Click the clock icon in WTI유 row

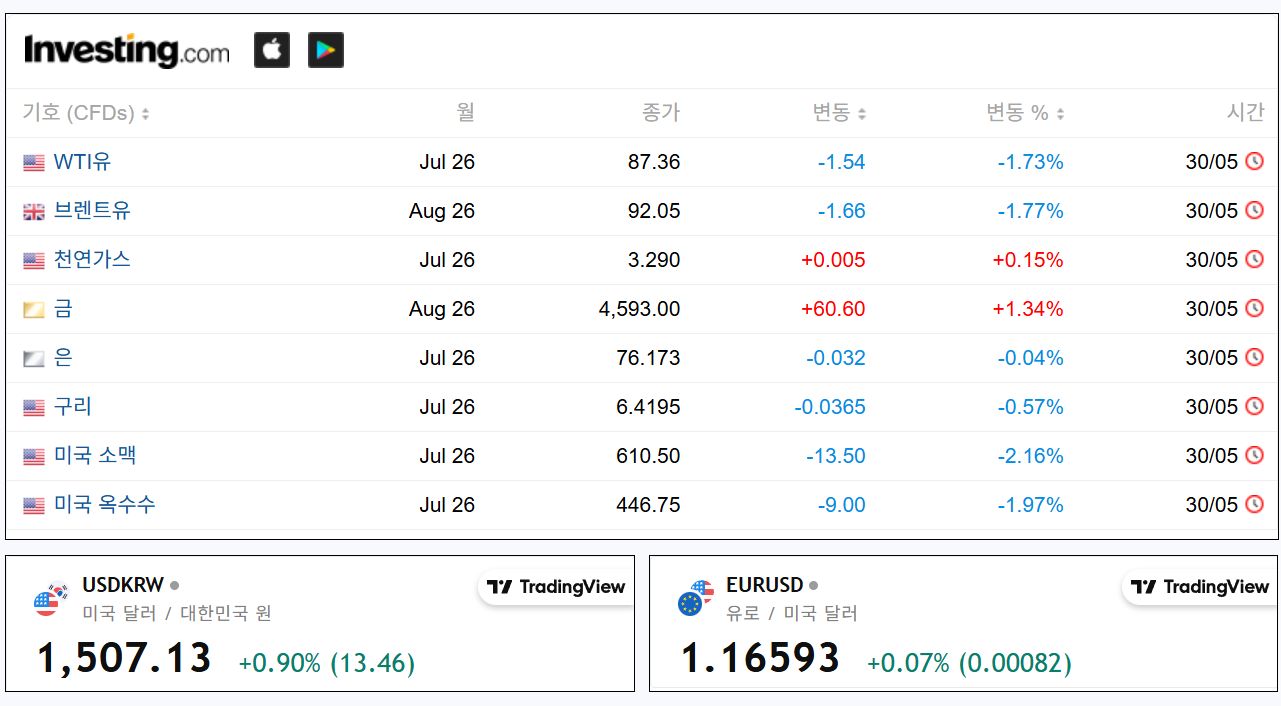pos(1254,161)
